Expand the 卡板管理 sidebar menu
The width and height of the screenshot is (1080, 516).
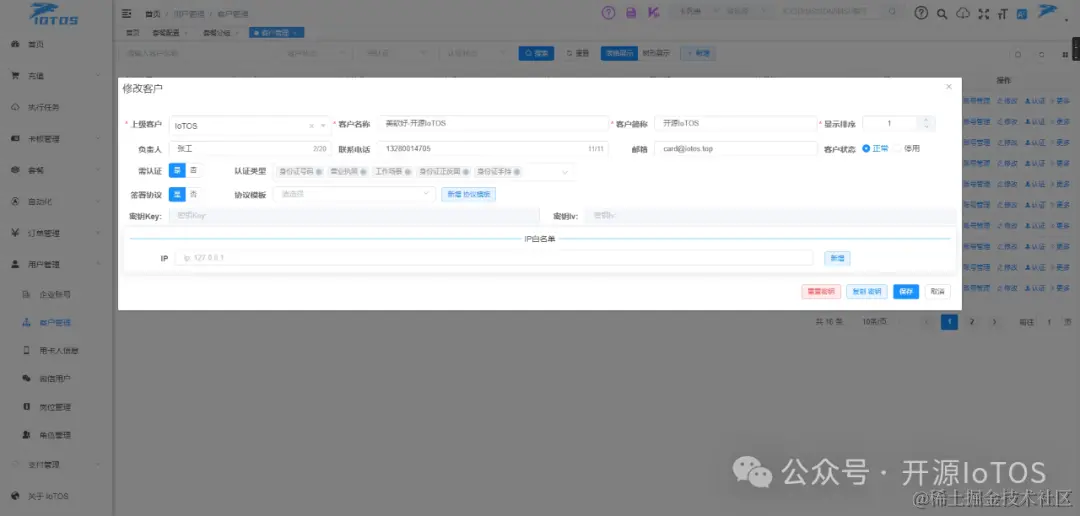pos(56,138)
